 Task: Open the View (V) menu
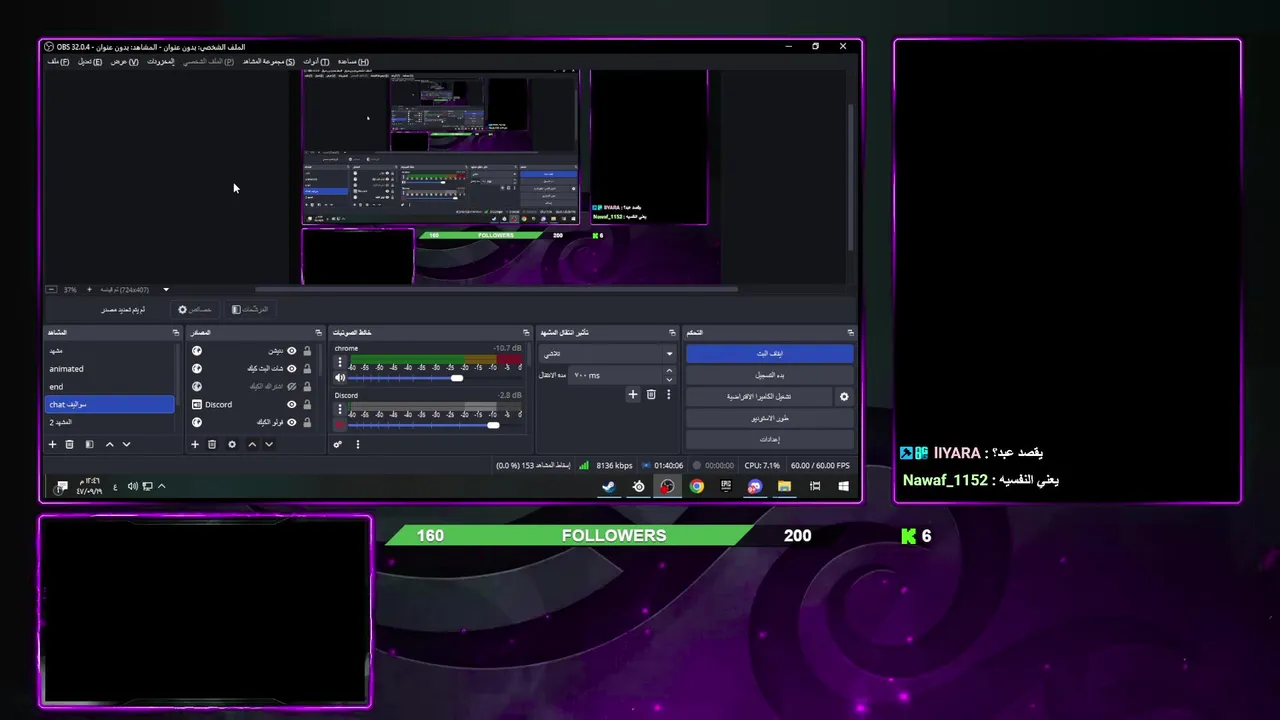pos(124,62)
